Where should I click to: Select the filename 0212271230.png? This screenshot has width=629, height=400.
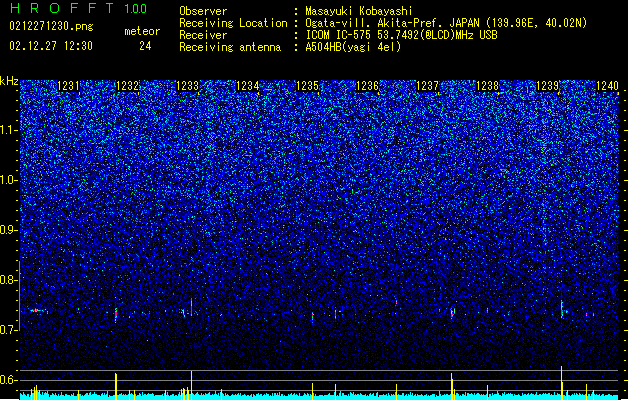pos(51,27)
